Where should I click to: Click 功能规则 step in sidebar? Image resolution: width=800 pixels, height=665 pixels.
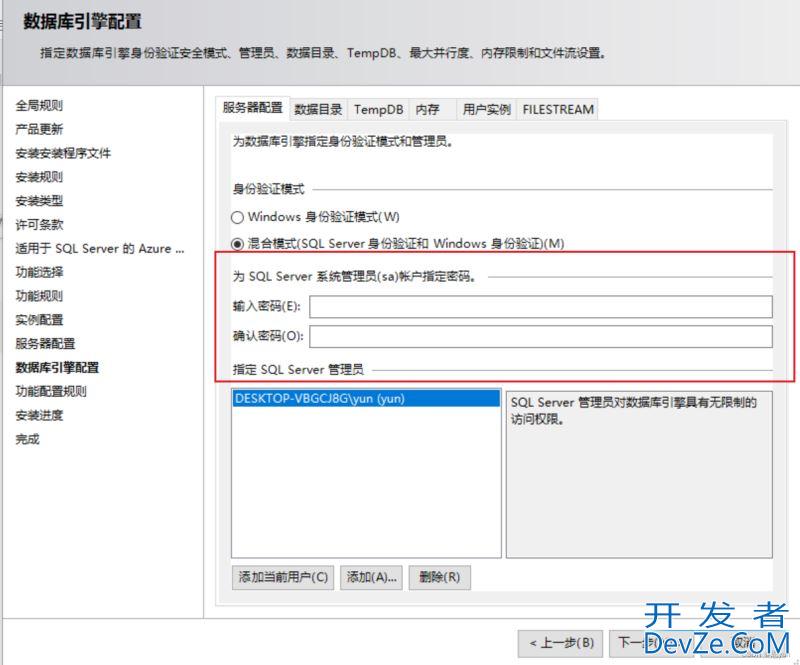[x=39, y=296]
